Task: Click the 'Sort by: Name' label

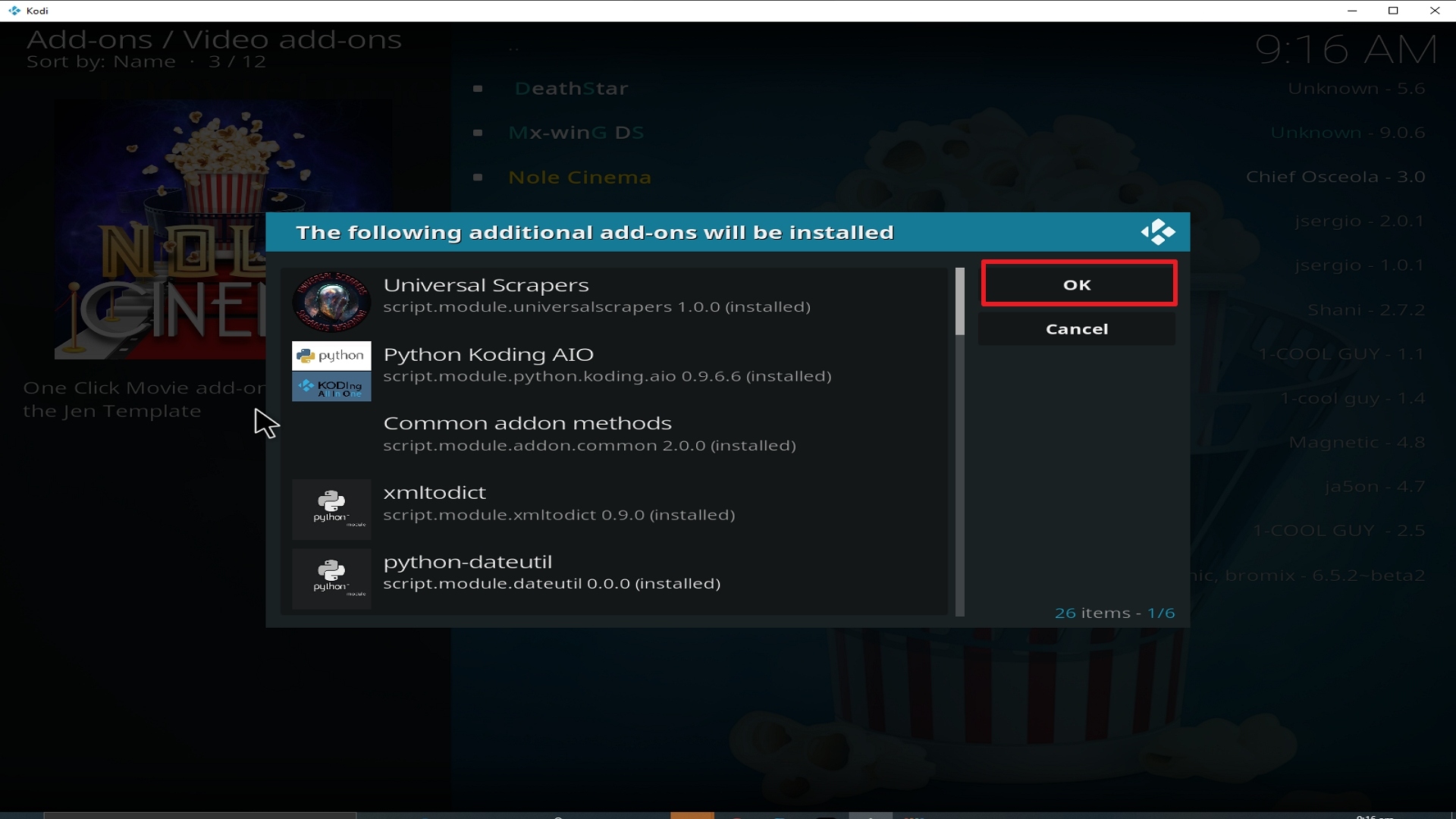Action: (x=101, y=61)
